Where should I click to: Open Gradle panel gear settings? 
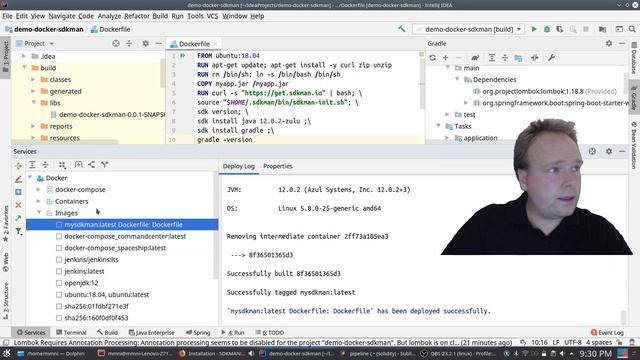coord(609,43)
